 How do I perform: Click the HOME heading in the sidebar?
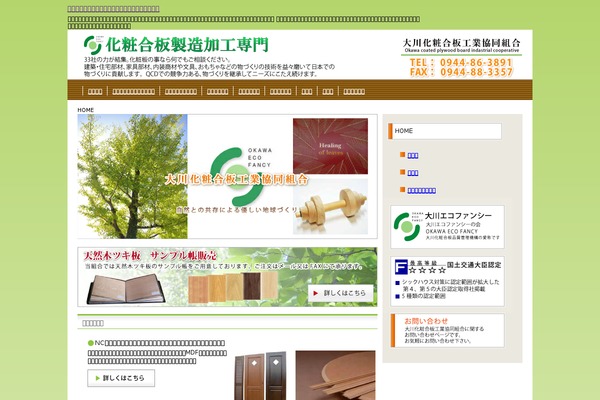click(x=445, y=131)
